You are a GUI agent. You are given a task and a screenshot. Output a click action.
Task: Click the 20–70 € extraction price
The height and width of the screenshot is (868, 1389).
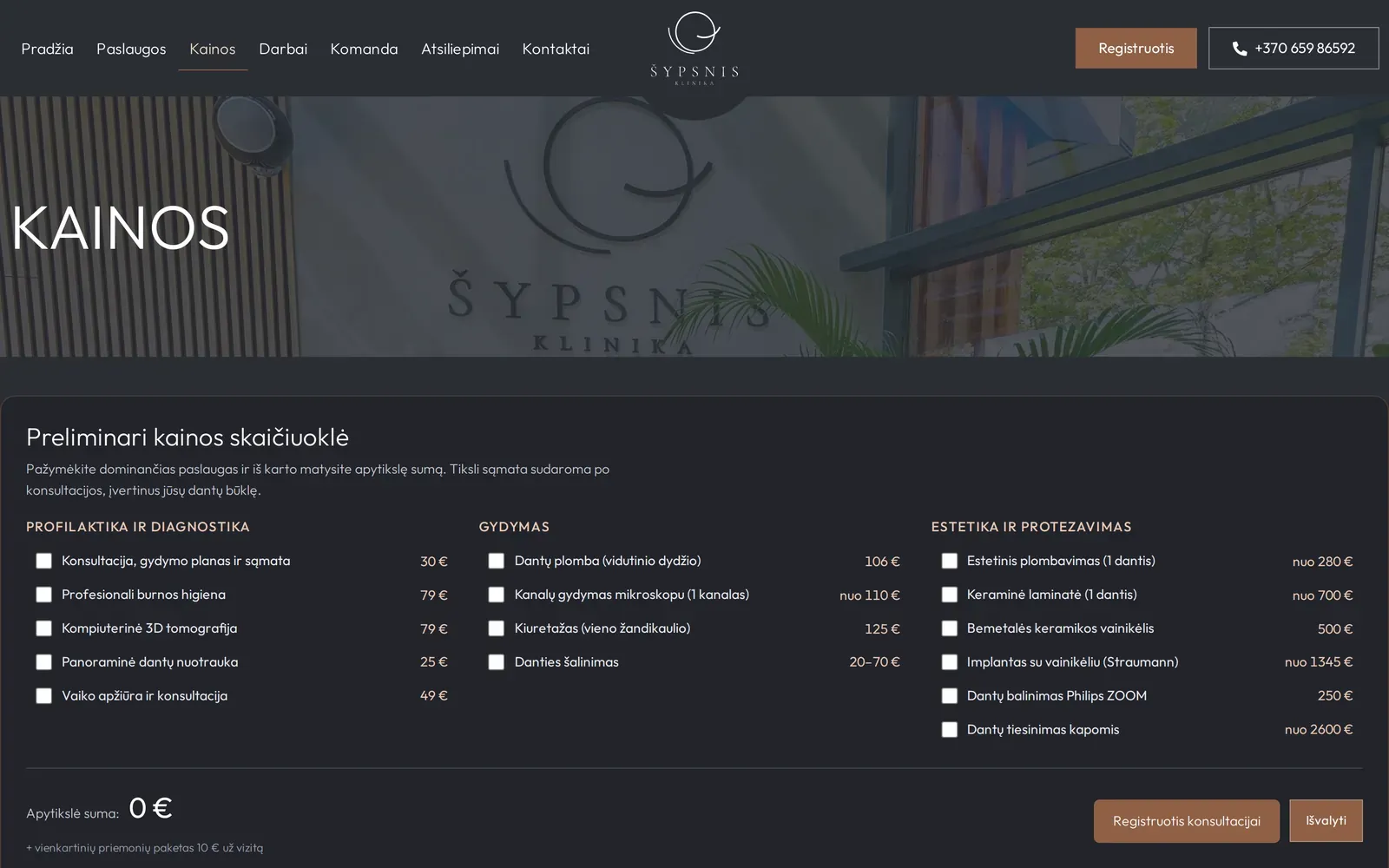pos(874,662)
